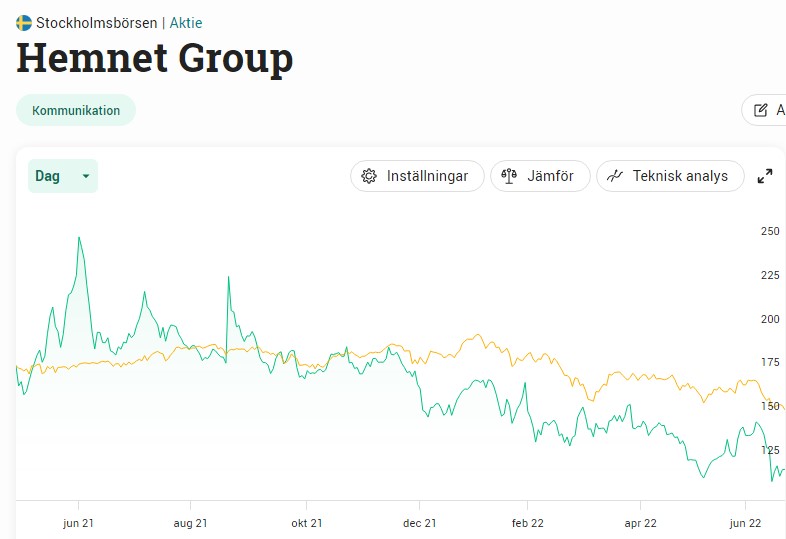The image size is (786, 539).
Task: Expand chart to fullscreen with the arrows icon
Action: pyautogui.click(x=765, y=176)
